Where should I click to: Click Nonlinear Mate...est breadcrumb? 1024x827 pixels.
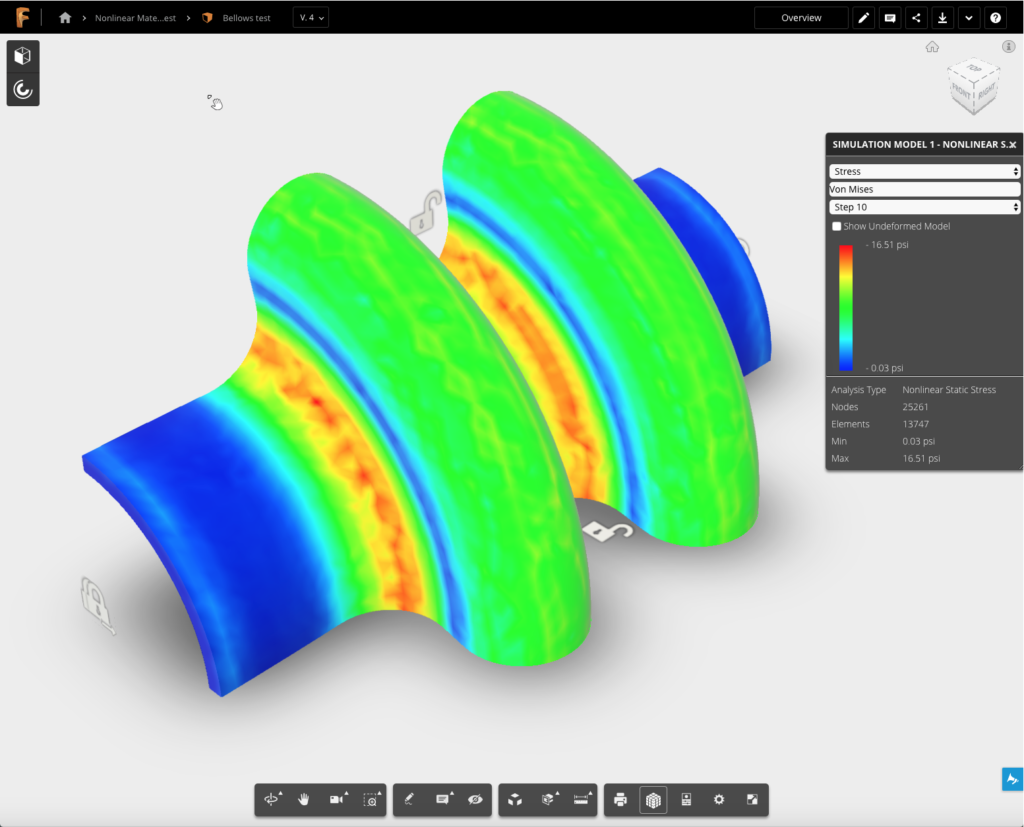[x=135, y=18]
